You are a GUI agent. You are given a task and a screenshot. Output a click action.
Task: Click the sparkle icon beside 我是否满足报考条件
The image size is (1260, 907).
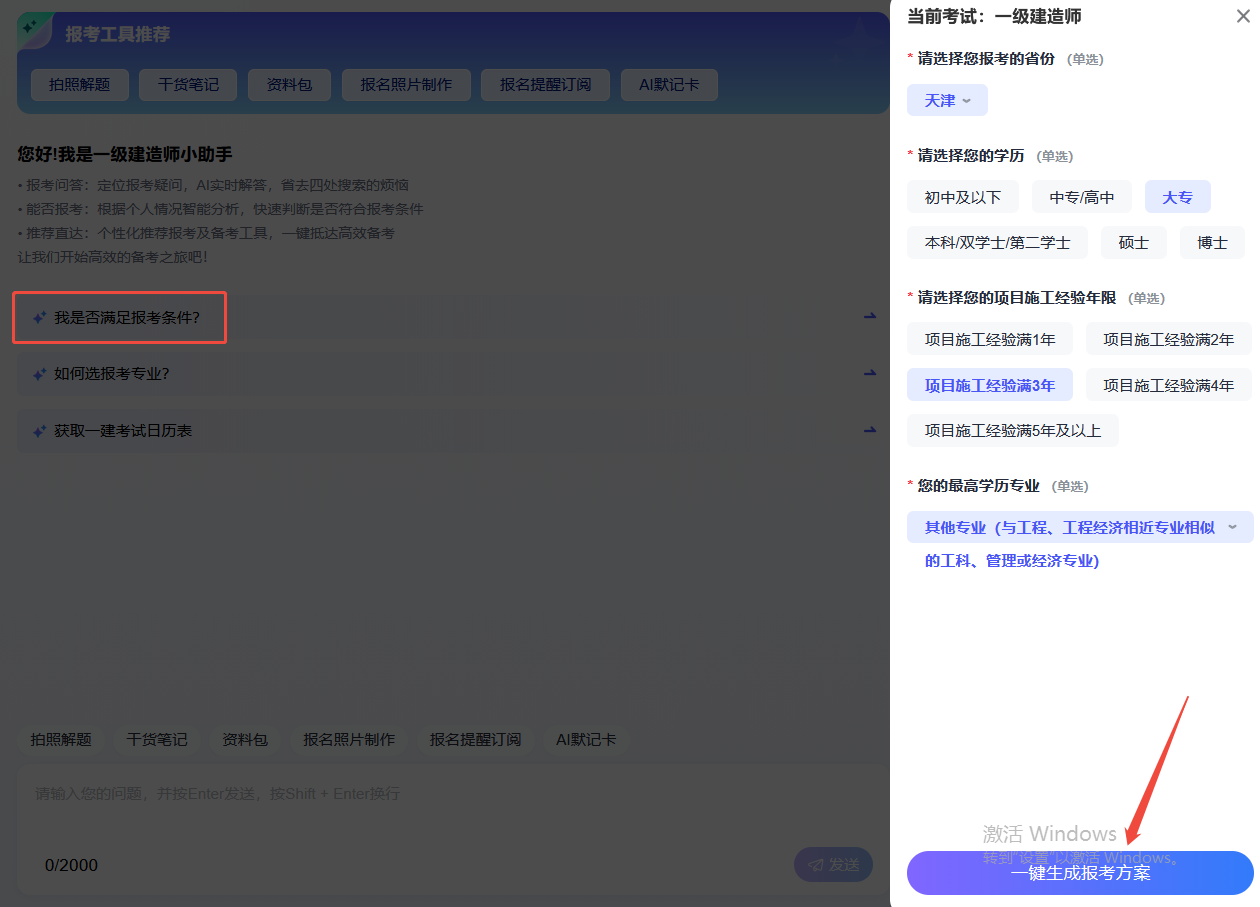pyautogui.click(x=40, y=317)
